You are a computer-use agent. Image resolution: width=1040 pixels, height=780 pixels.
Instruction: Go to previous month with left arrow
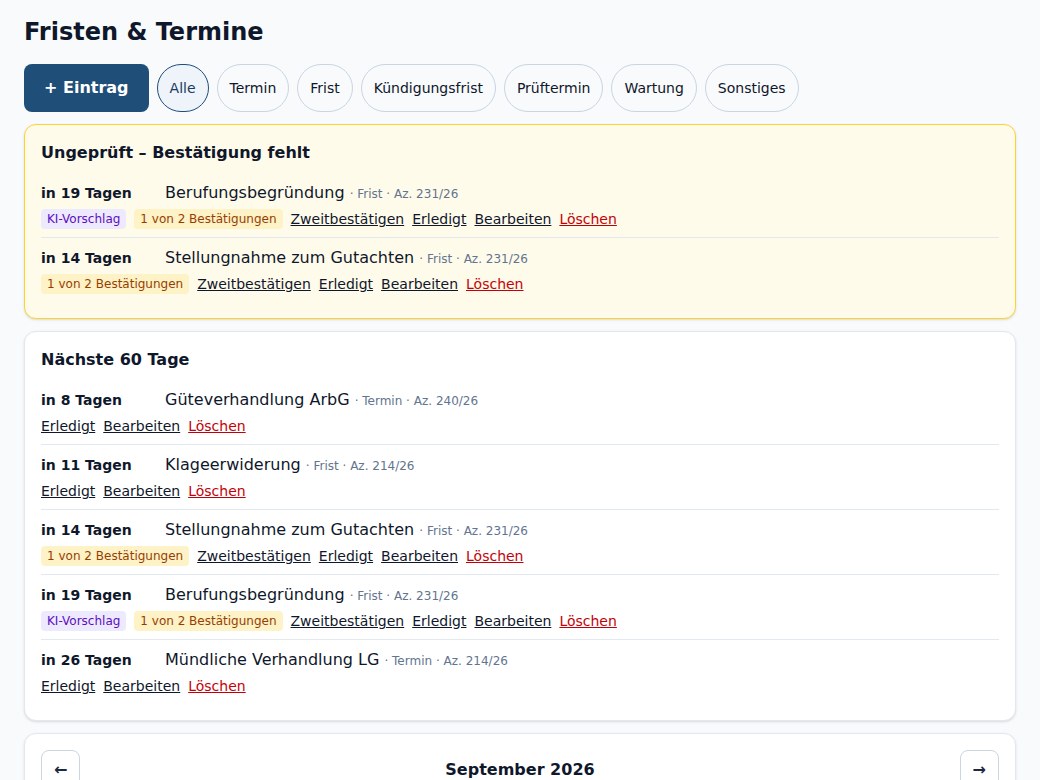pyautogui.click(x=60, y=768)
